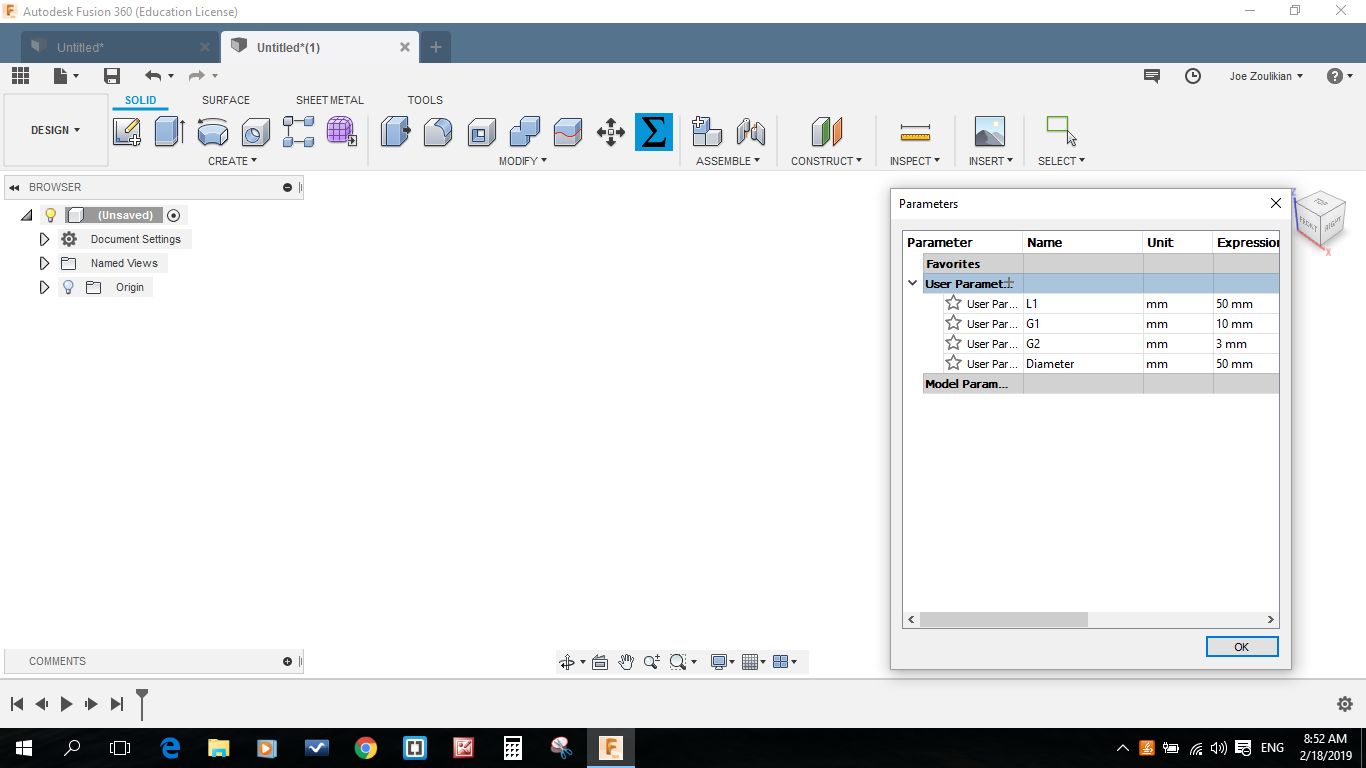Screen dimensions: 1366x768
Task: Open the Joe Zoulikian account menu
Action: click(1266, 76)
